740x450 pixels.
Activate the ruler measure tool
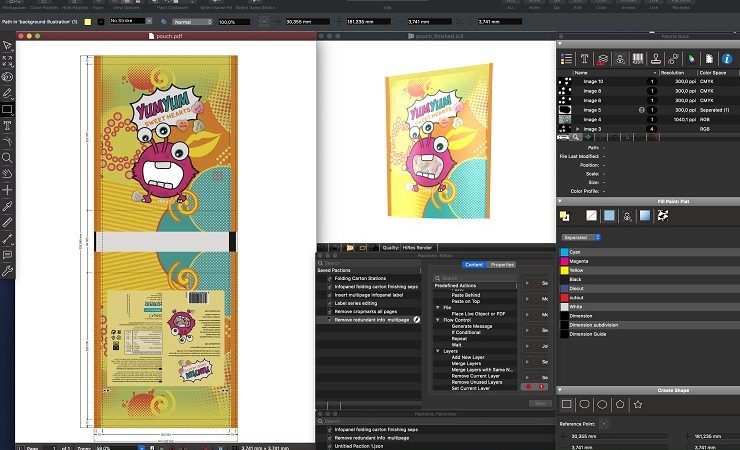click(7, 222)
